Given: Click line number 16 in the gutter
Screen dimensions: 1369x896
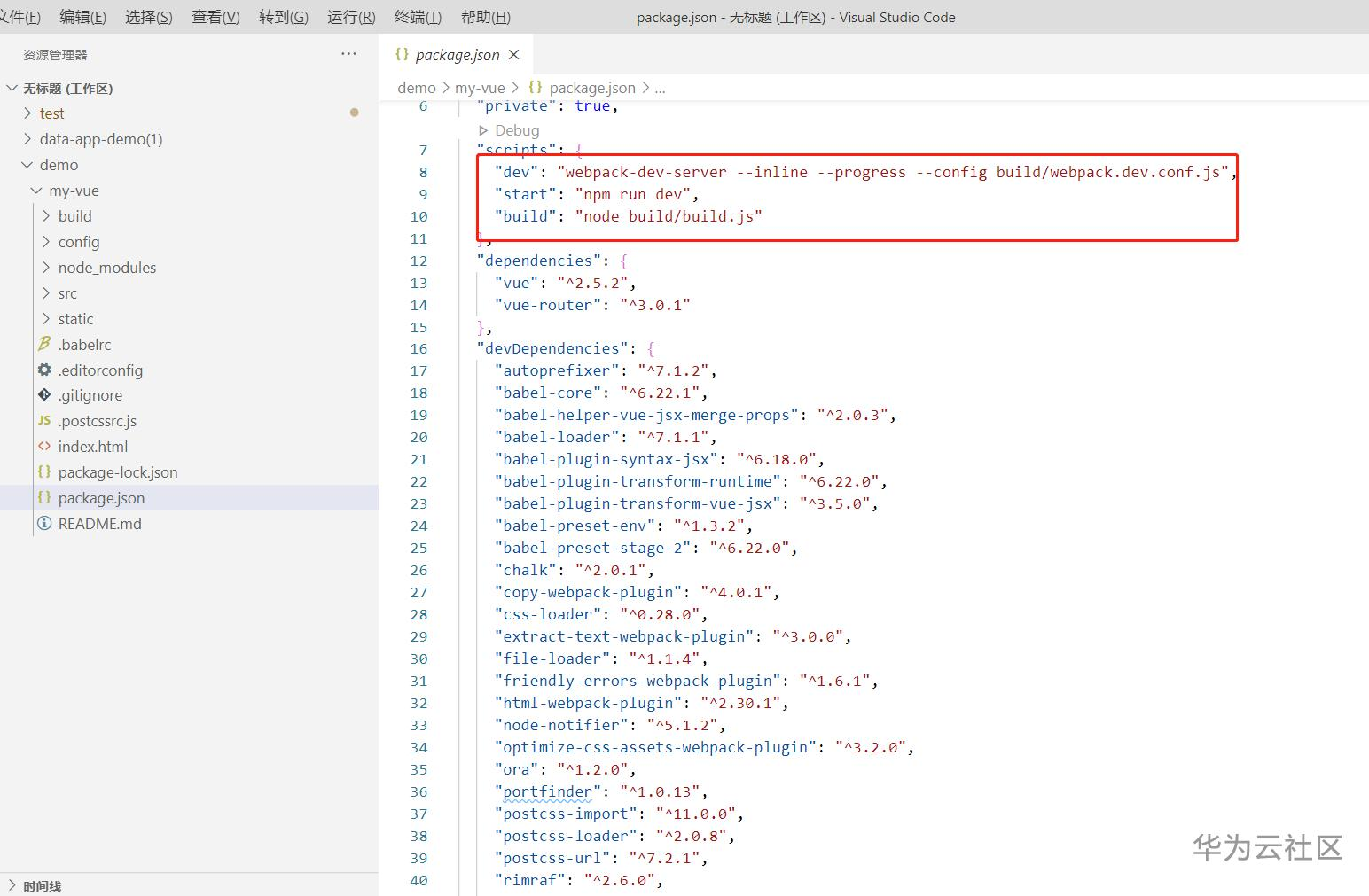Looking at the screenshot, I should [x=419, y=348].
